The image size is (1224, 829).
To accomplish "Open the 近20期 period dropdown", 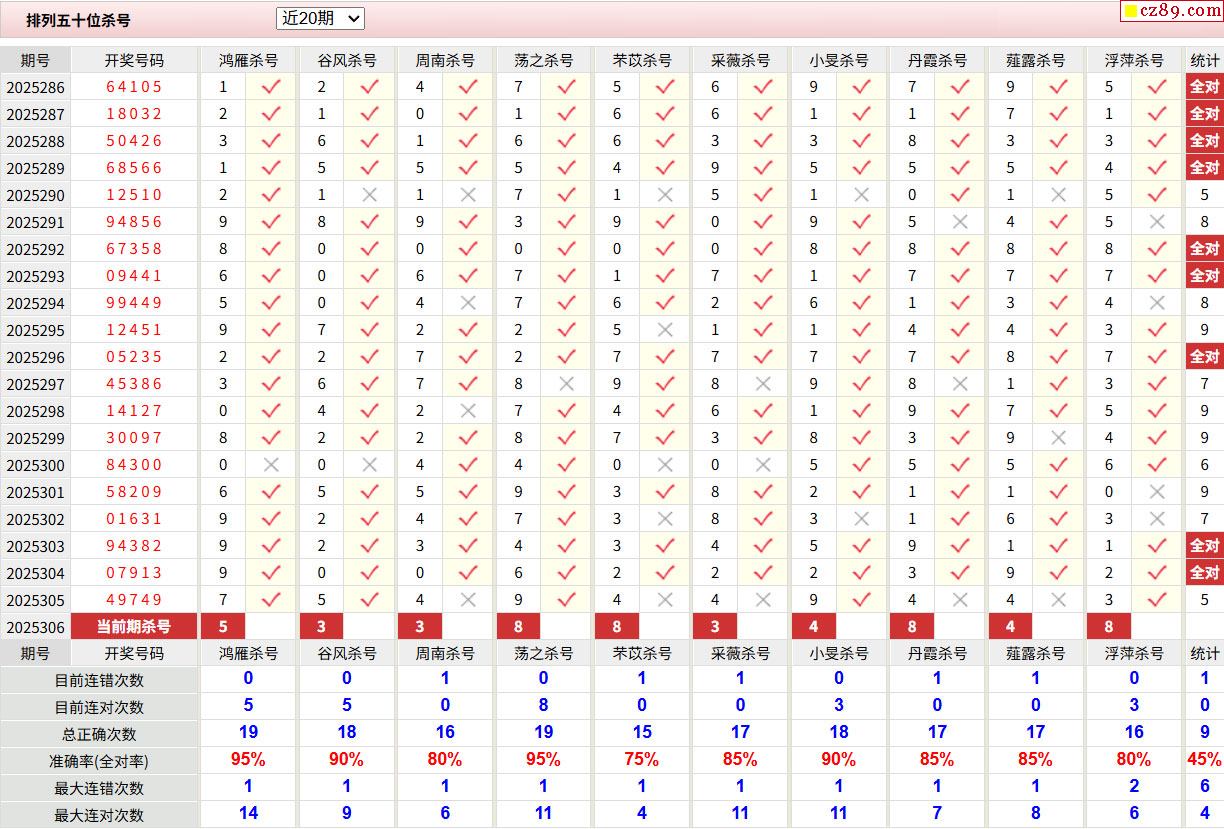I will click(320, 18).
